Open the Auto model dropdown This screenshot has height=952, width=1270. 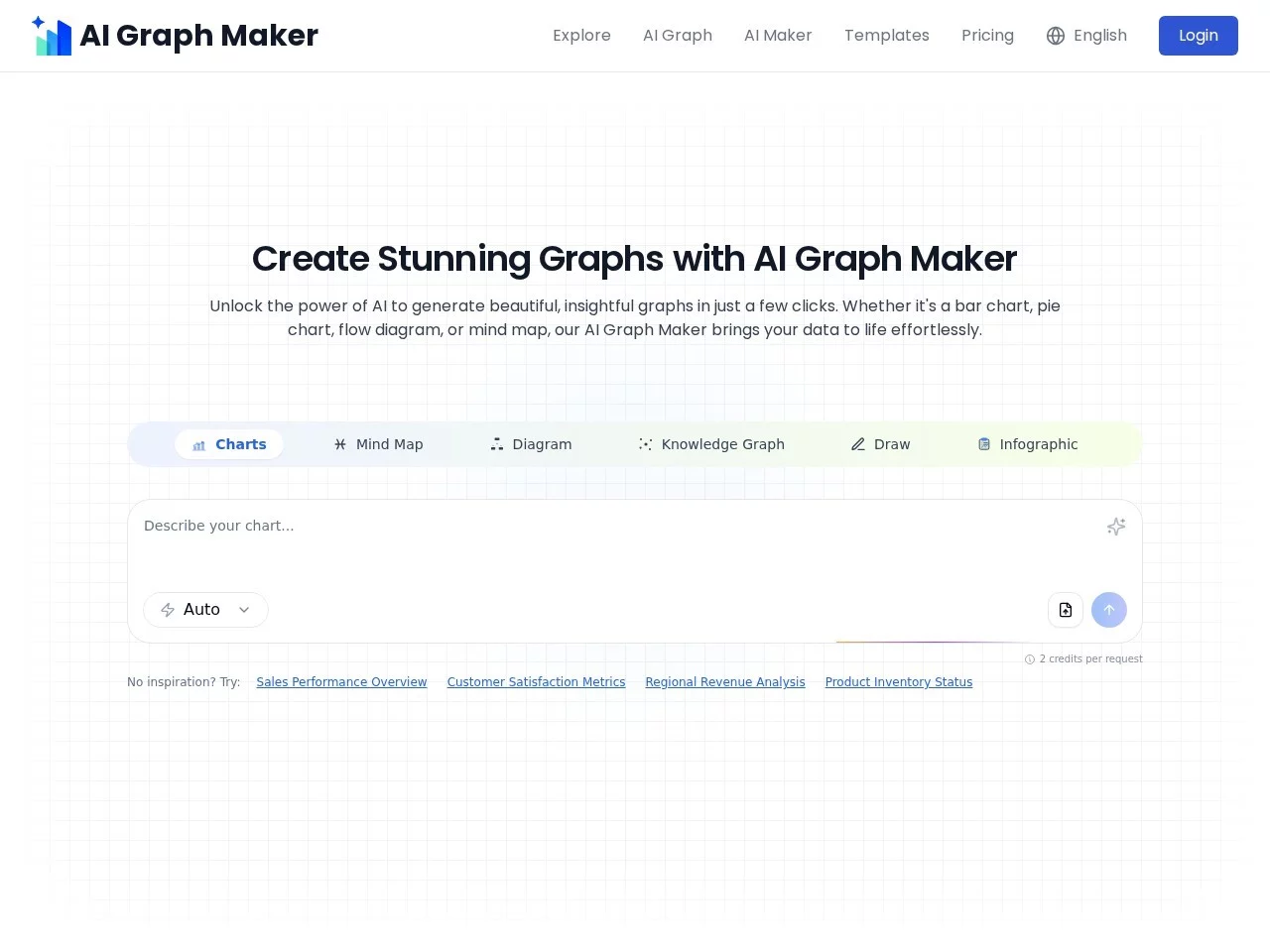(204, 610)
